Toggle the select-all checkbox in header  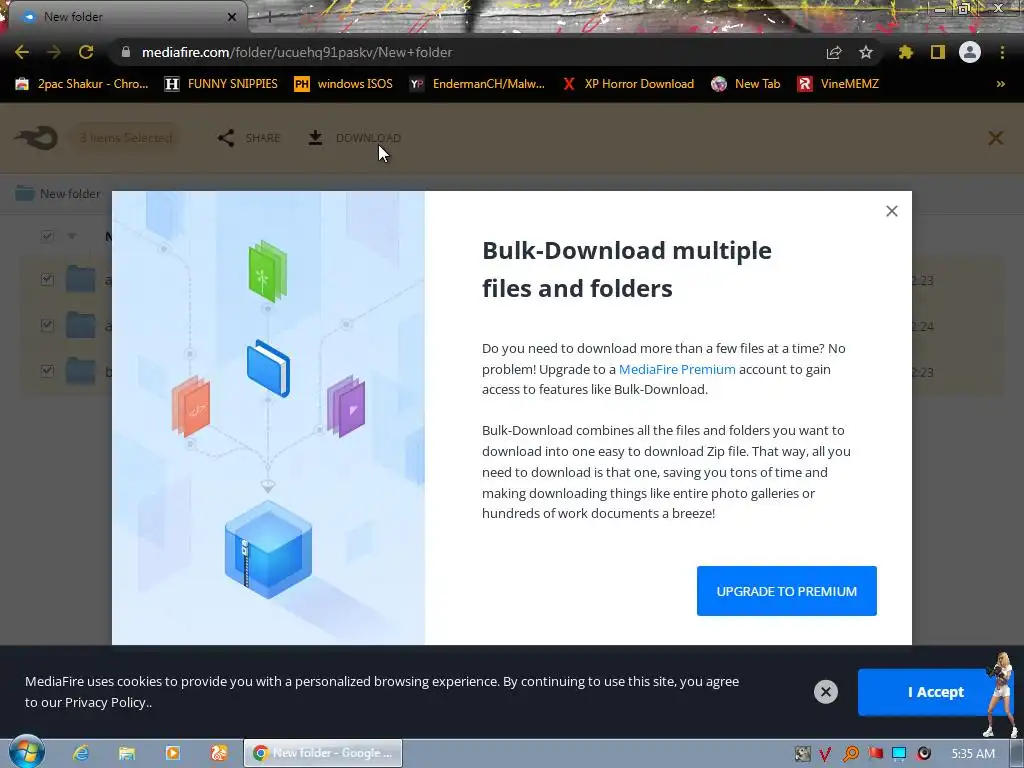[47, 236]
